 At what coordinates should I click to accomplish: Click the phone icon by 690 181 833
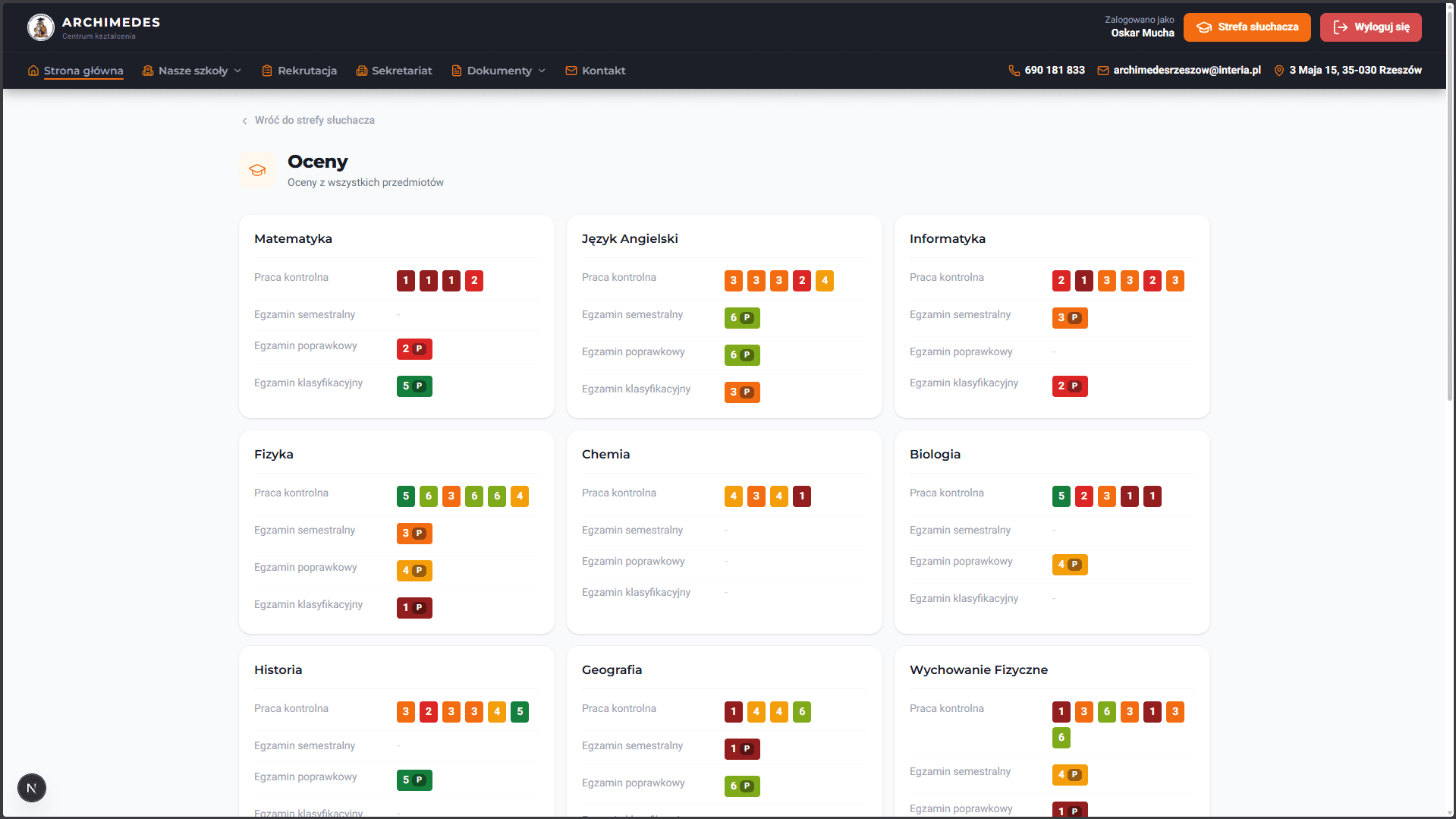point(1014,70)
